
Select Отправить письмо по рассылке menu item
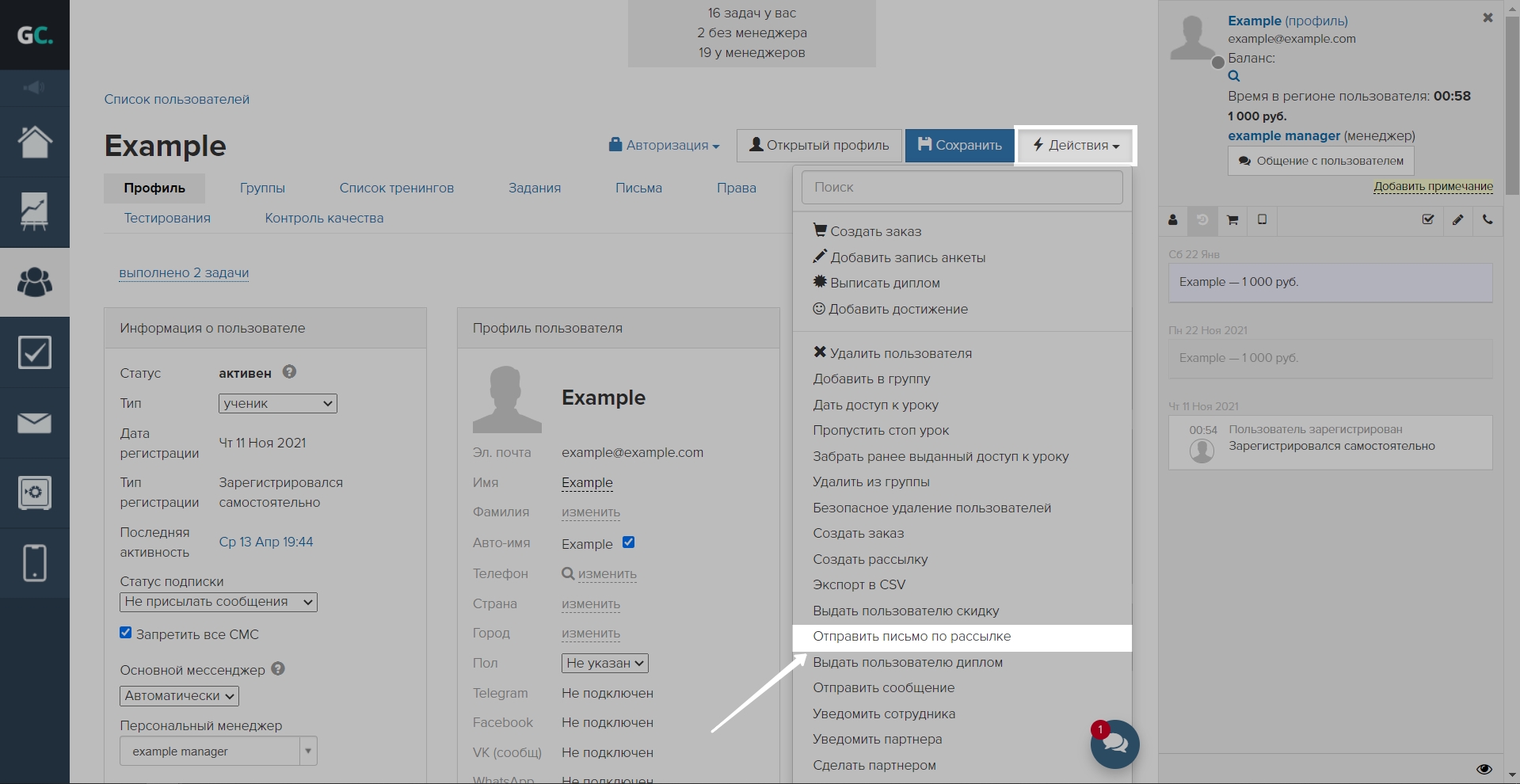[912, 637]
